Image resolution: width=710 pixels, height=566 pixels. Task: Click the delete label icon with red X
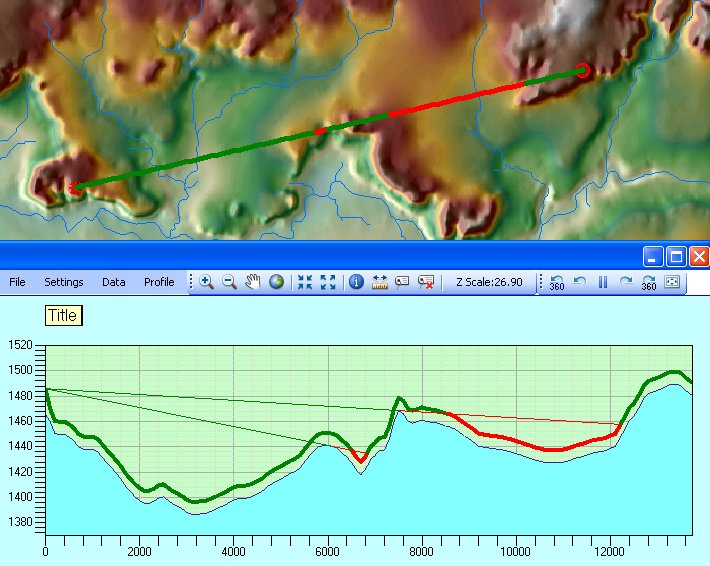(x=427, y=282)
